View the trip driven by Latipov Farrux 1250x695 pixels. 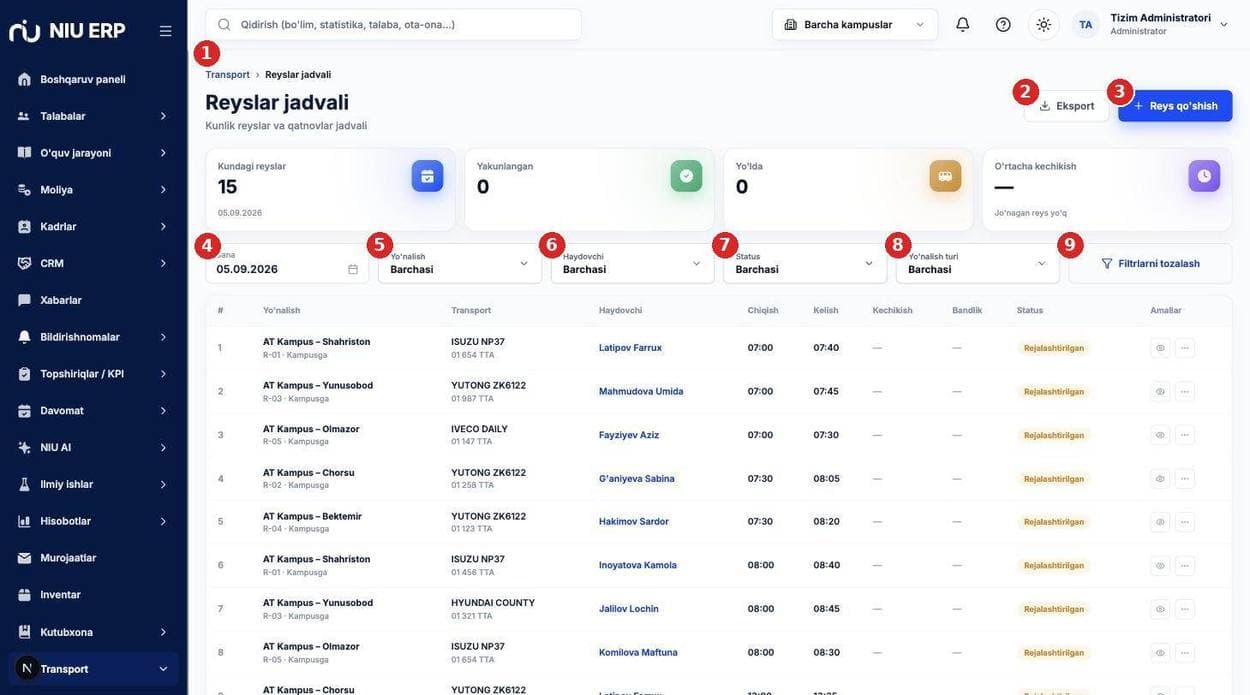1160,348
